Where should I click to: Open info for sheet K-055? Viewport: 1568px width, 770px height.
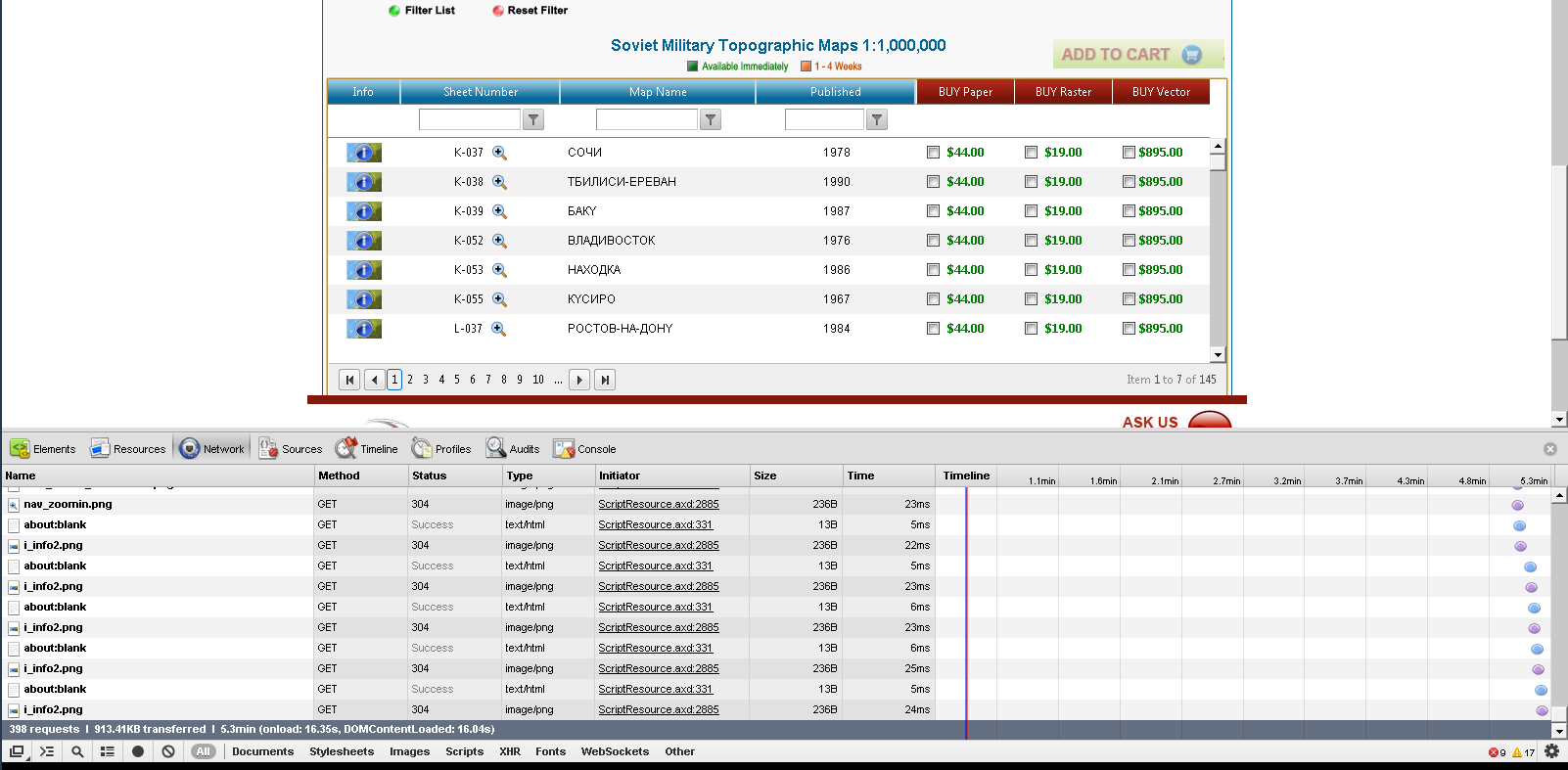(x=364, y=299)
